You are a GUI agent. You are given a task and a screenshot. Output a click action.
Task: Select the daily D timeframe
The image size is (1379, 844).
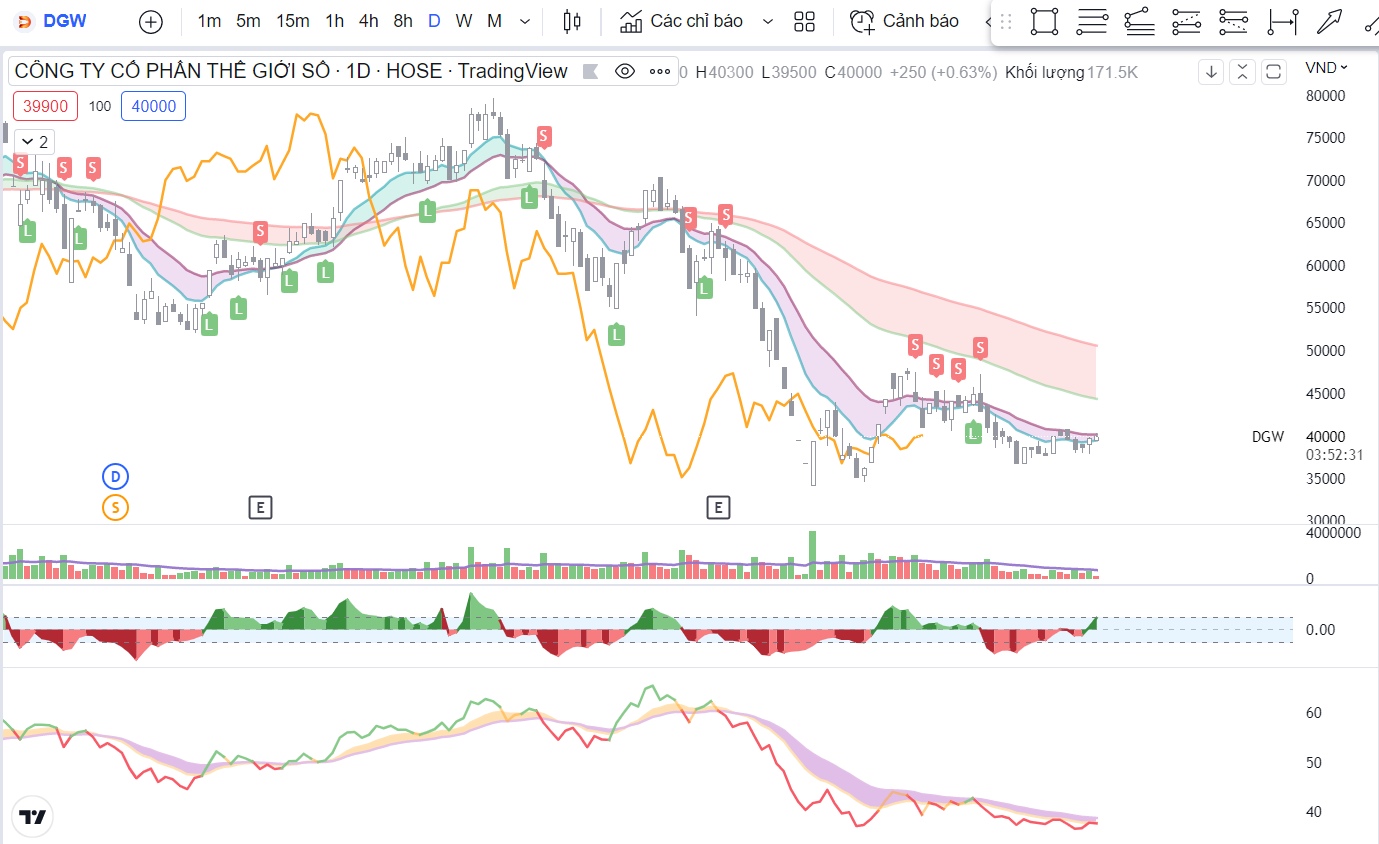[434, 21]
